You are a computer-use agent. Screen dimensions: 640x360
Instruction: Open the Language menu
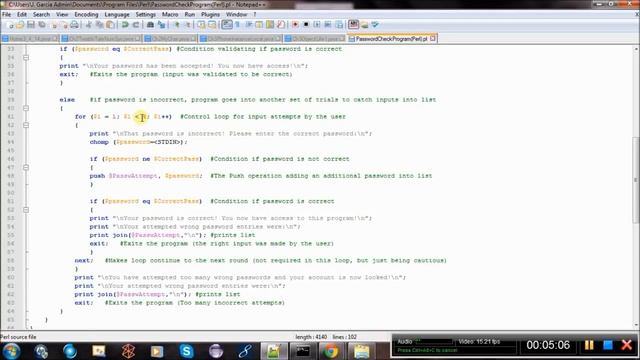(x=117, y=14)
